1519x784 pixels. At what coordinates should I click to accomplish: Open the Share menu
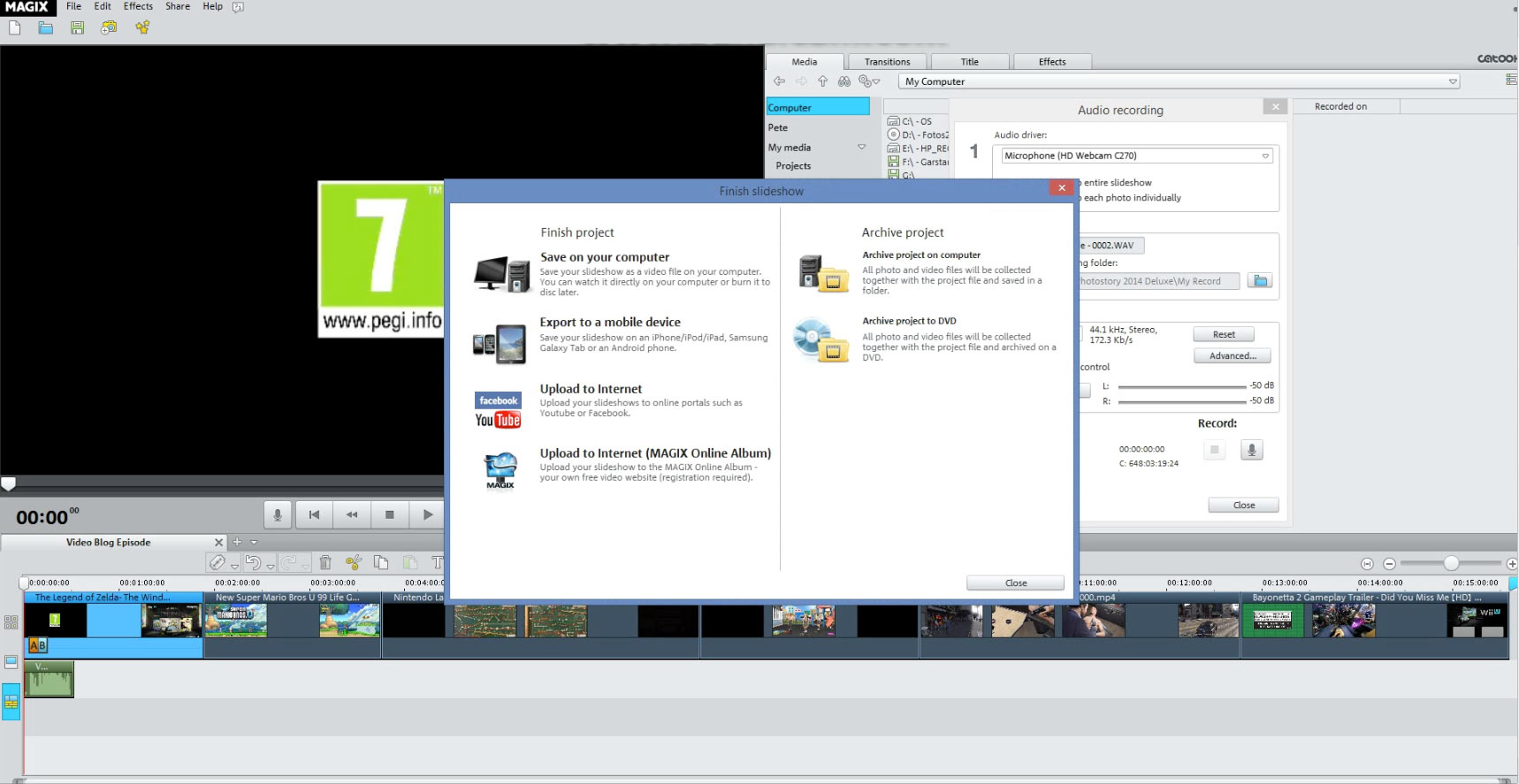click(178, 6)
